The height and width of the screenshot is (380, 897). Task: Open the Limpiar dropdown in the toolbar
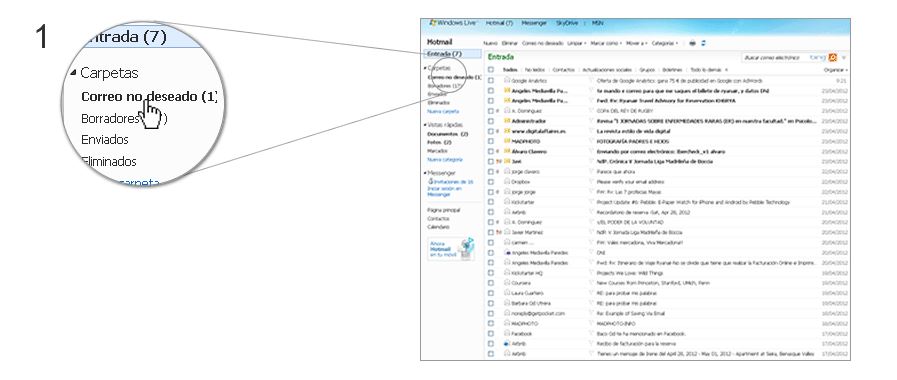(x=576, y=43)
